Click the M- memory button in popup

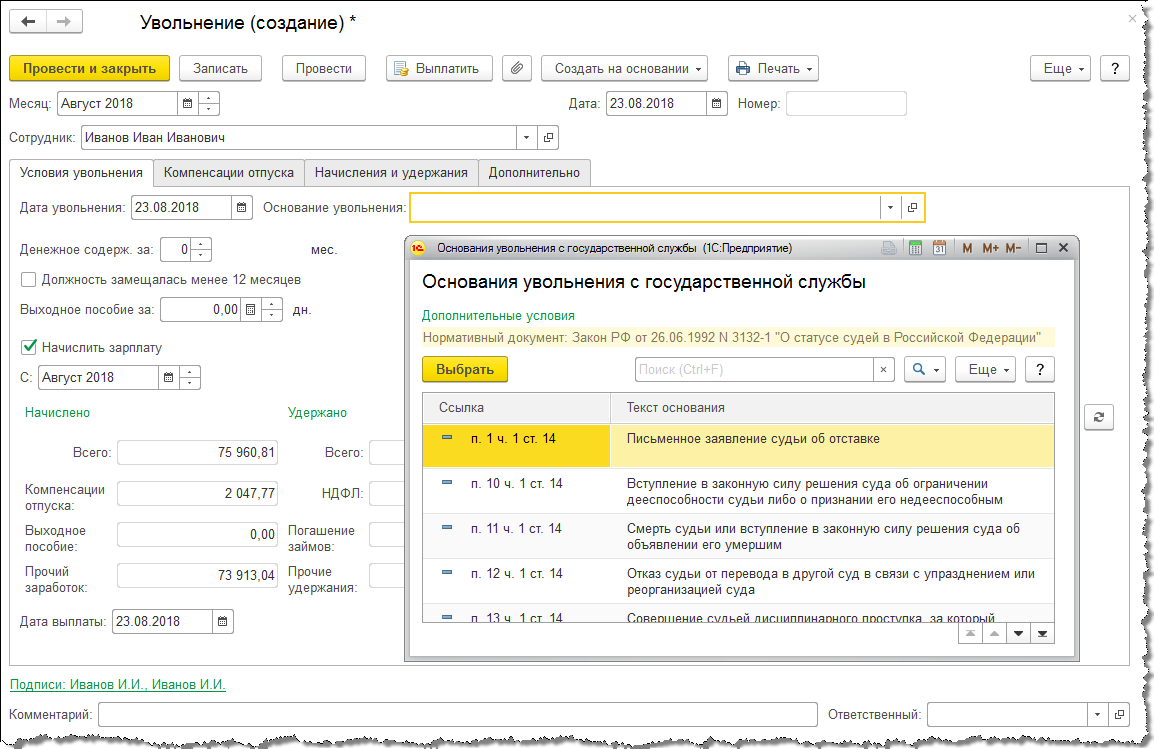coord(1013,248)
